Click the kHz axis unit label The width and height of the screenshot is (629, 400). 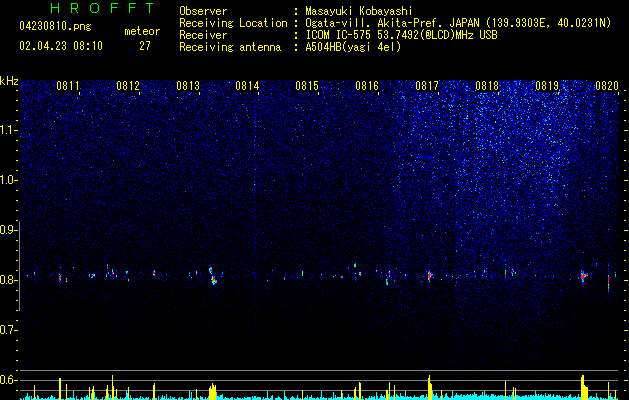[9, 81]
